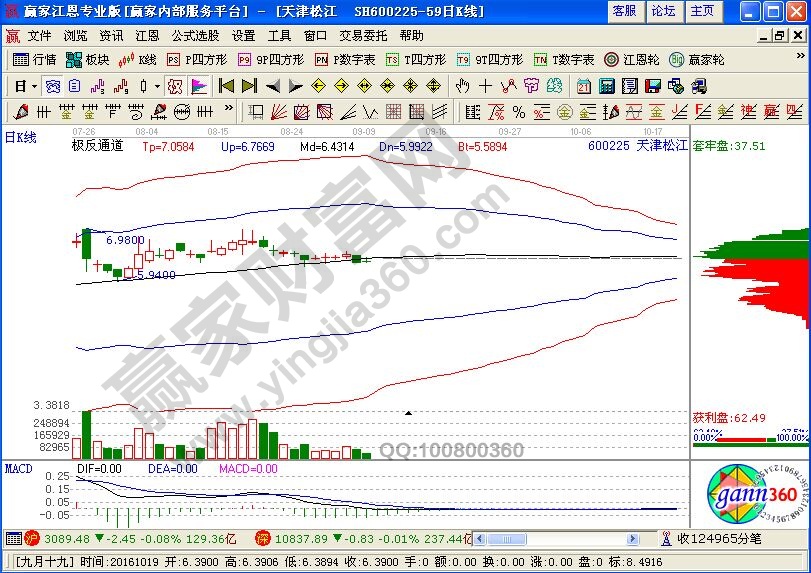Expand the 日 period dropdown arrow
The image size is (811, 573).
[34, 86]
